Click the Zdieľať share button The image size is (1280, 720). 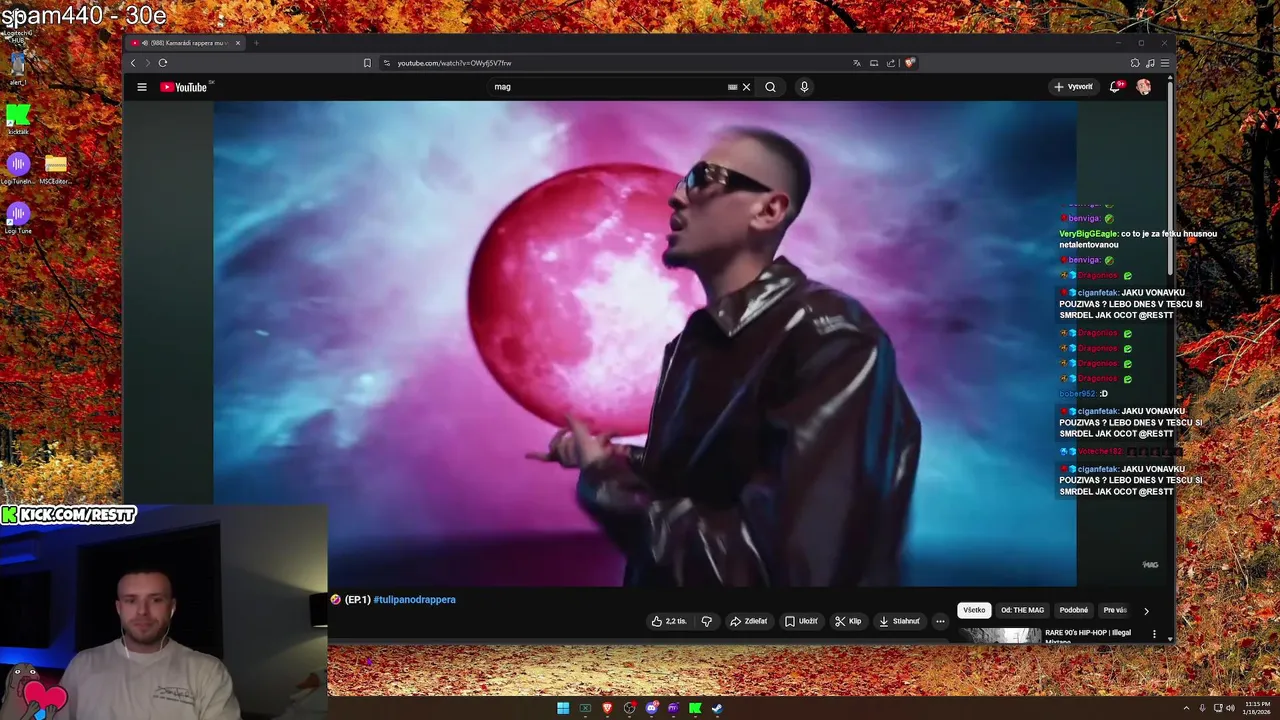(749, 621)
